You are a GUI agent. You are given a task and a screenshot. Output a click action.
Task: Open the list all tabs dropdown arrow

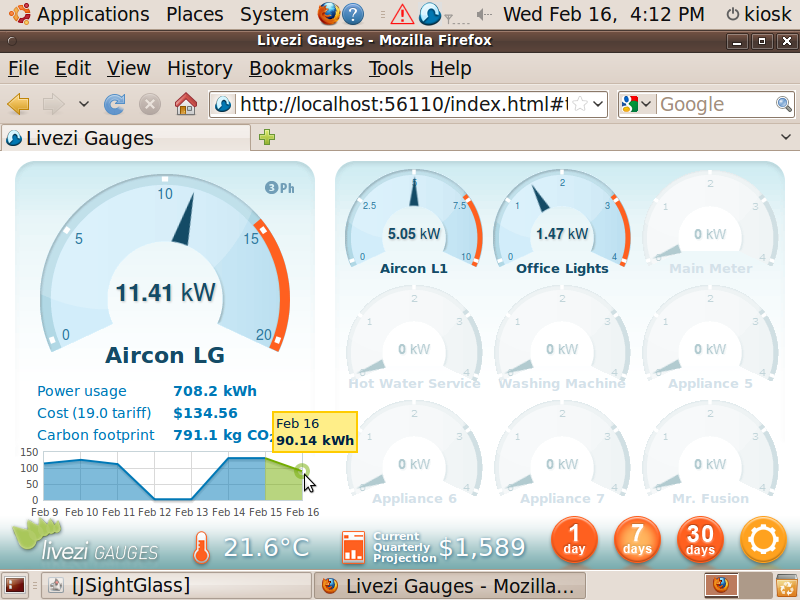pyautogui.click(x=786, y=137)
